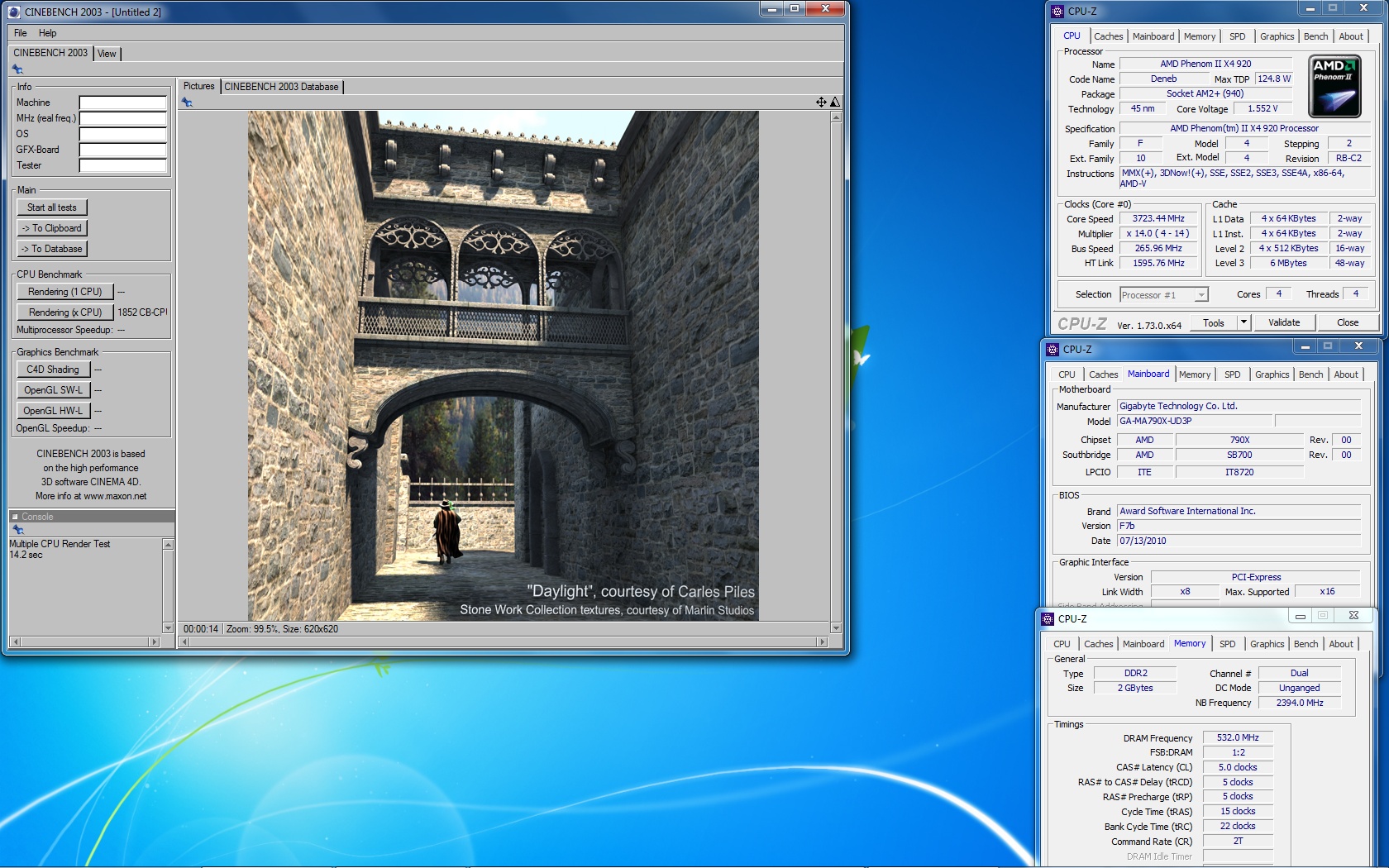Switch to the View tab in CINEBENCH
Screen dimensions: 1389x868
(x=107, y=54)
